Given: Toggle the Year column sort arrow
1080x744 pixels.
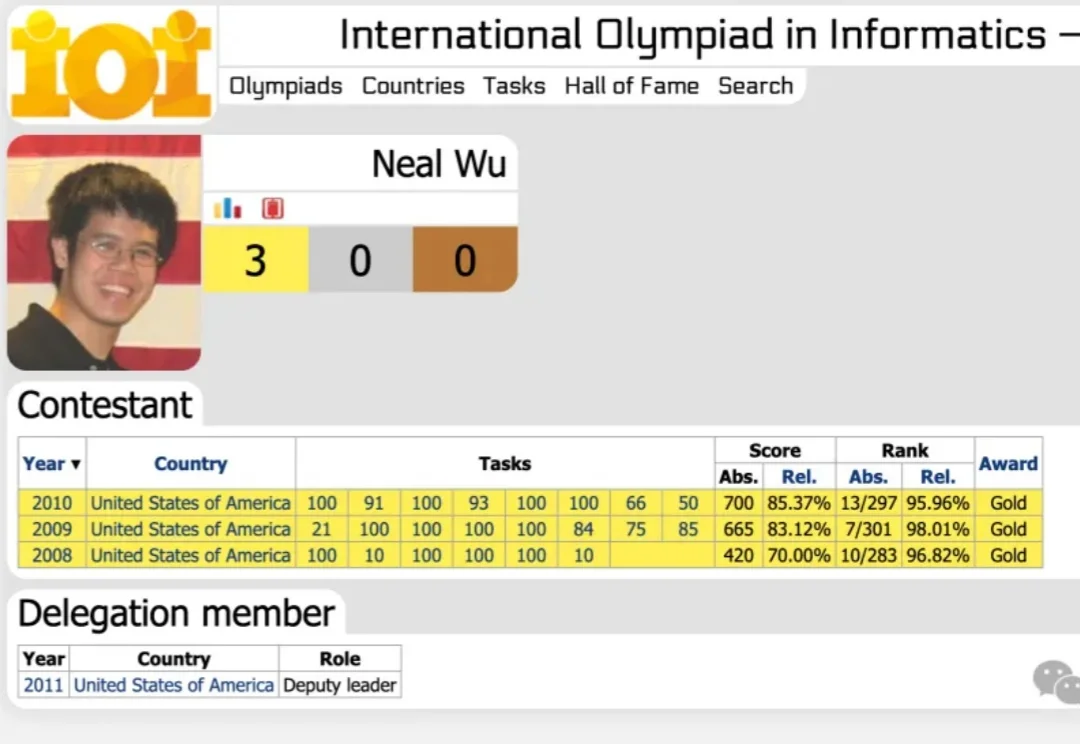Looking at the screenshot, I should [76, 464].
